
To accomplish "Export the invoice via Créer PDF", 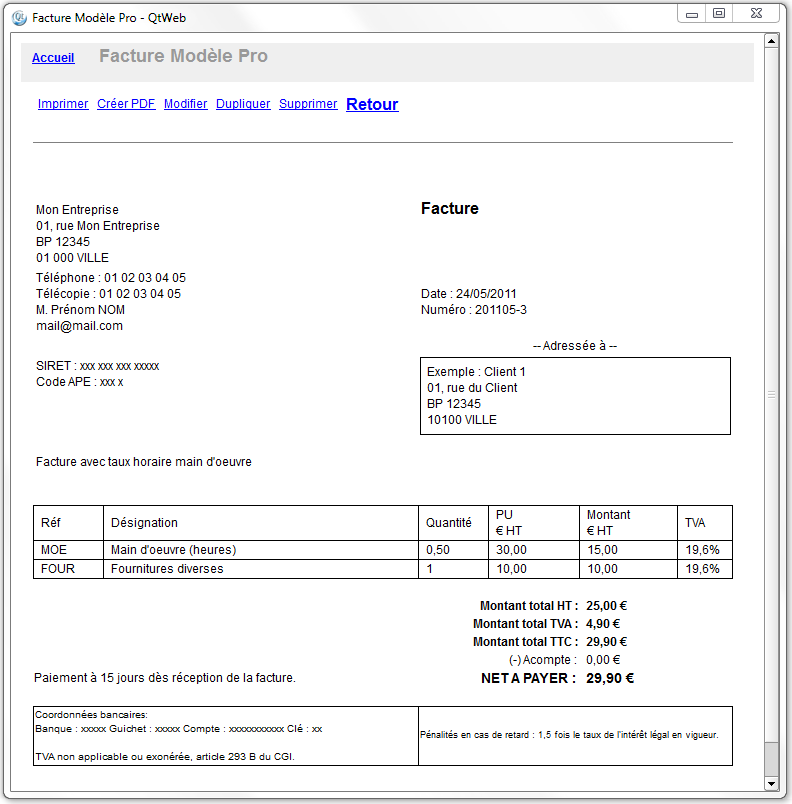I will coord(126,104).
